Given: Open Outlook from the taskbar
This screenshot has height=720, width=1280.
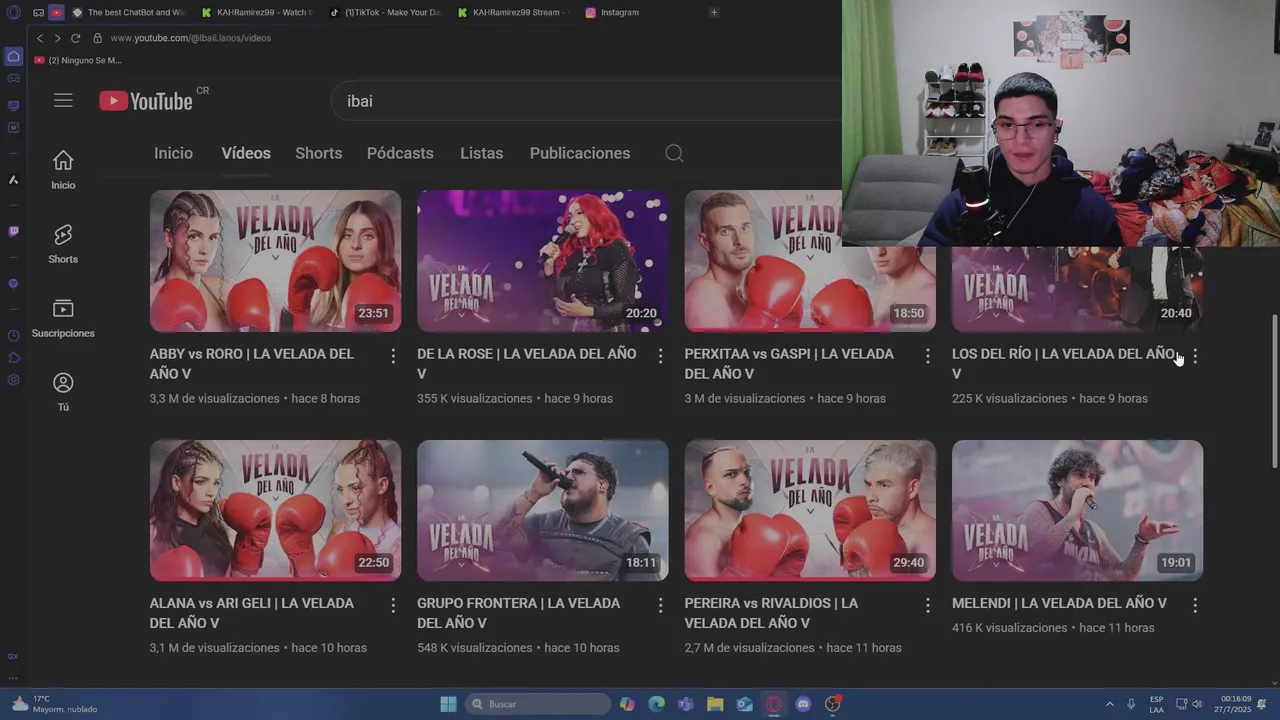Looking at the screenshot, I should (744, 704).
